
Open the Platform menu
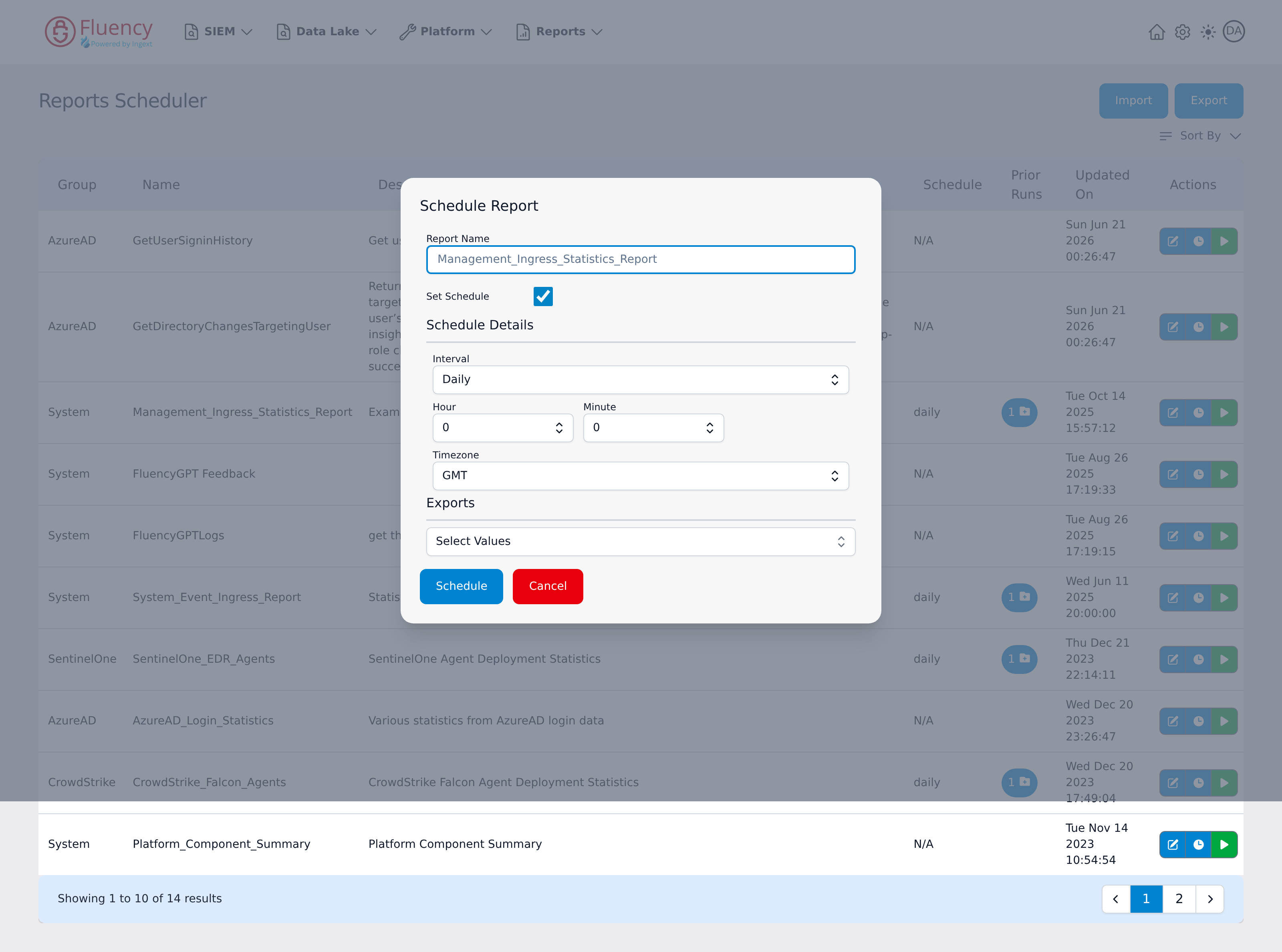click(x=446, y=32)
